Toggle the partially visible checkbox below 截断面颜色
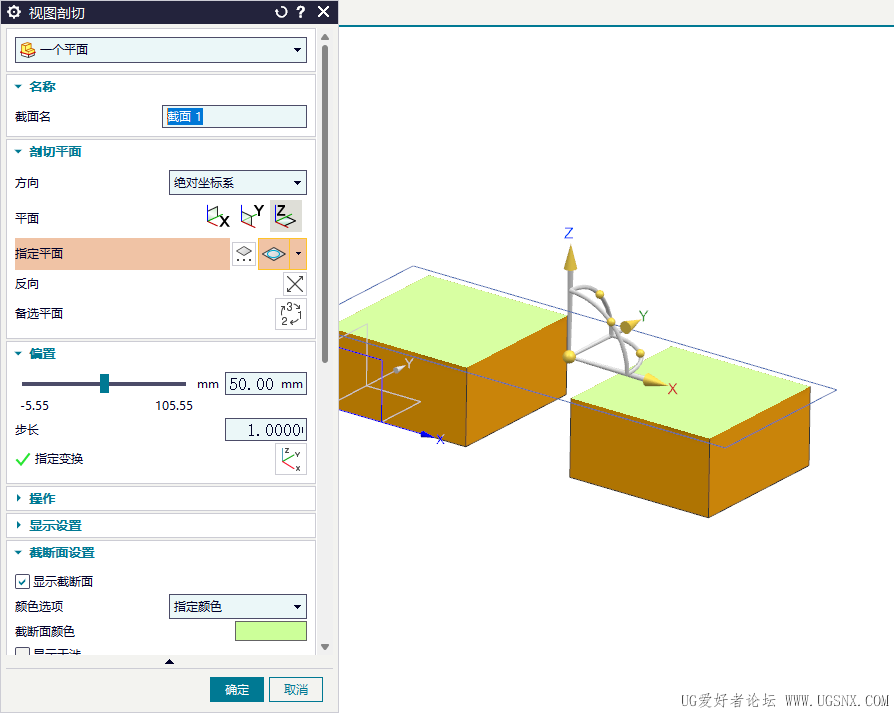 22,651
